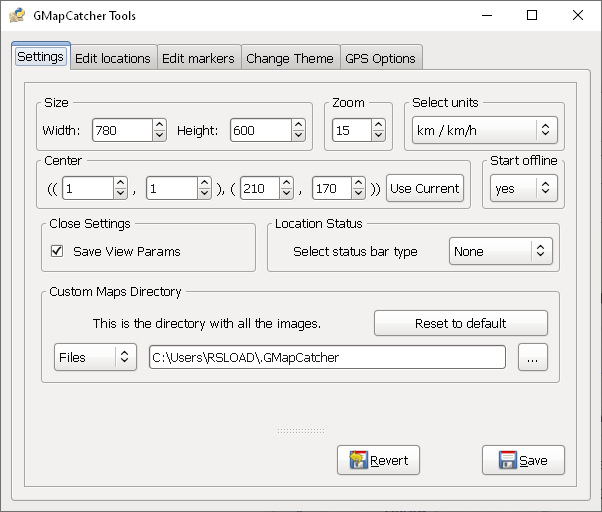602x512 pixels.
Task: Click the browse directory ellipsis button
Action: point(533,357)
